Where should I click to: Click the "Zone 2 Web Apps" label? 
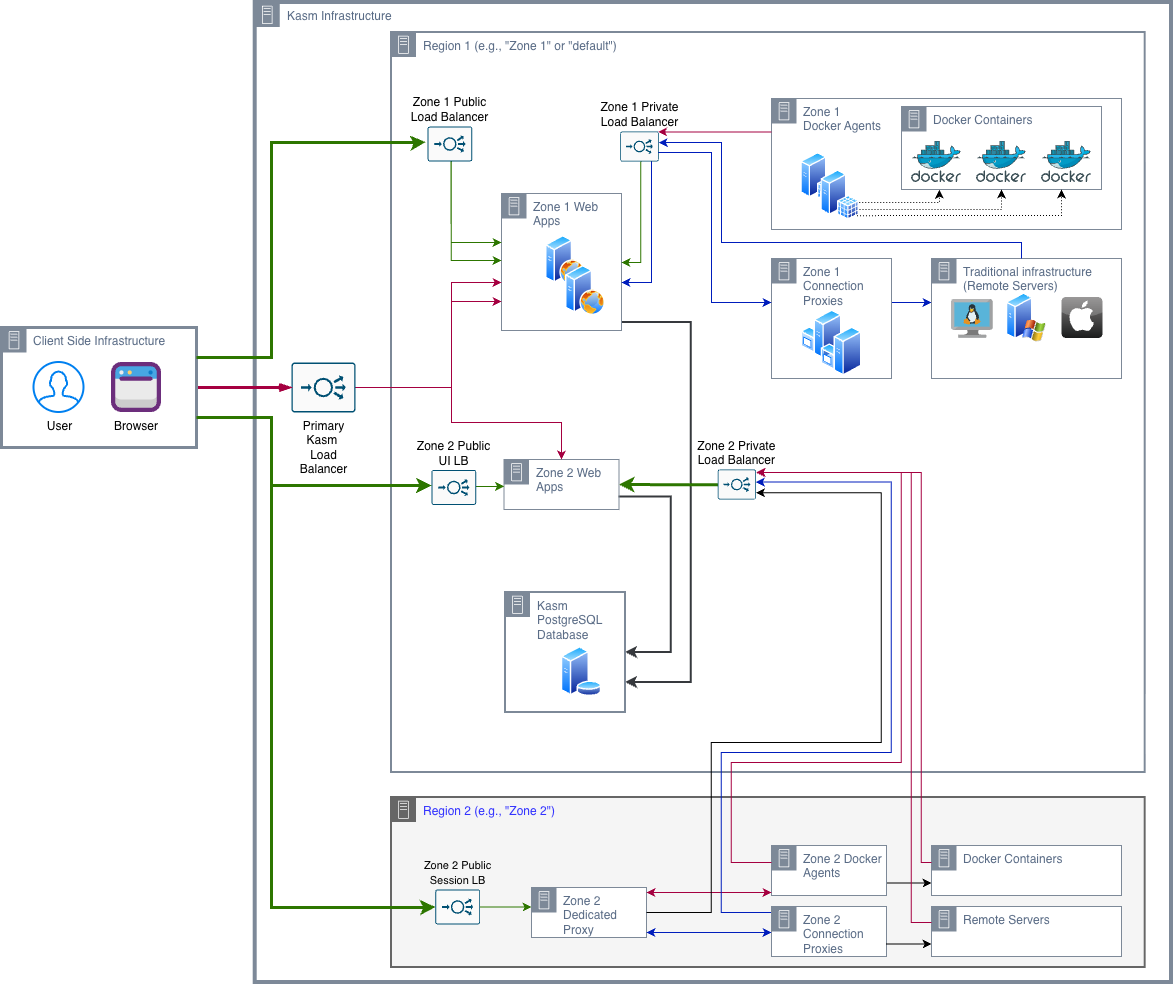coord(568,480)
